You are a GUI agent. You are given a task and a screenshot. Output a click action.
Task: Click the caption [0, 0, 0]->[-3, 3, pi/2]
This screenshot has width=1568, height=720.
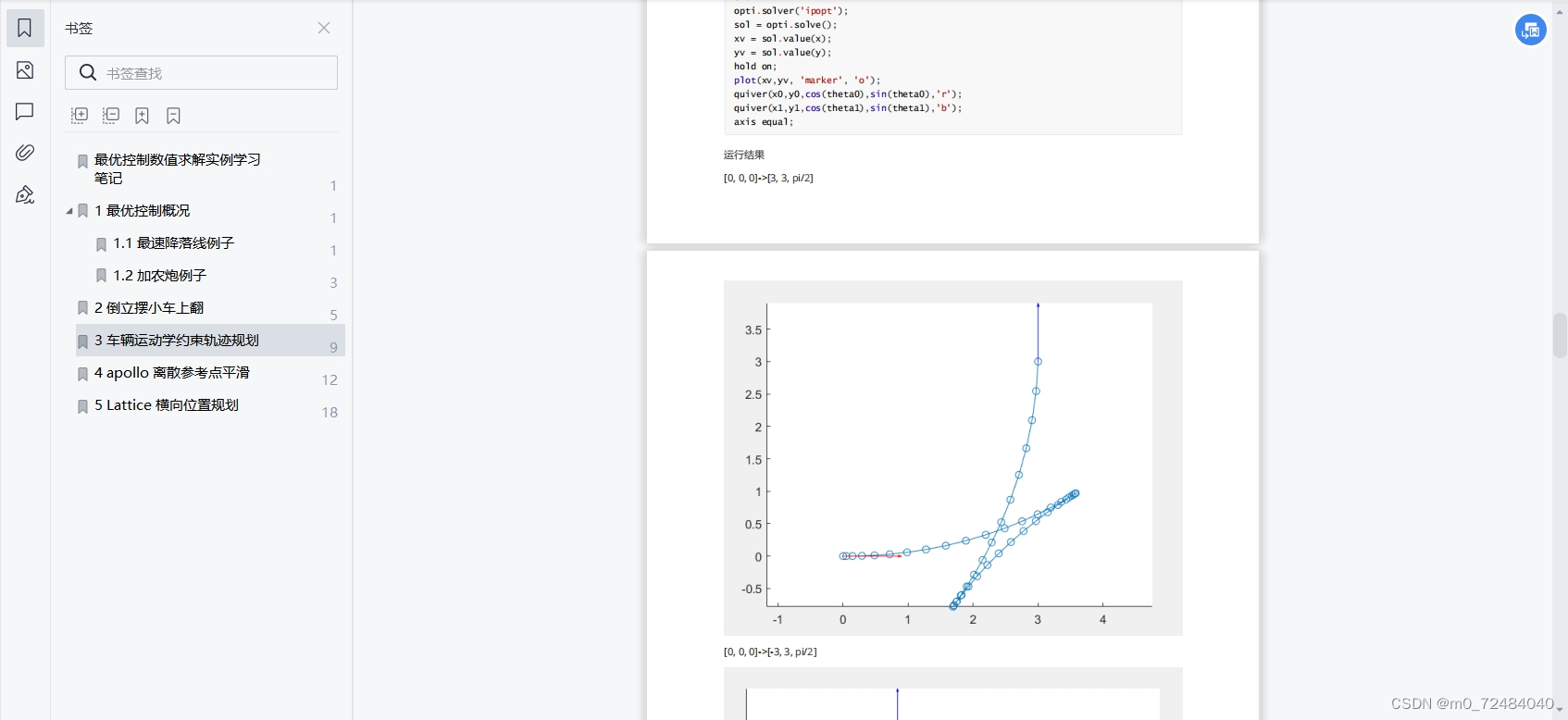coord(770,652)
